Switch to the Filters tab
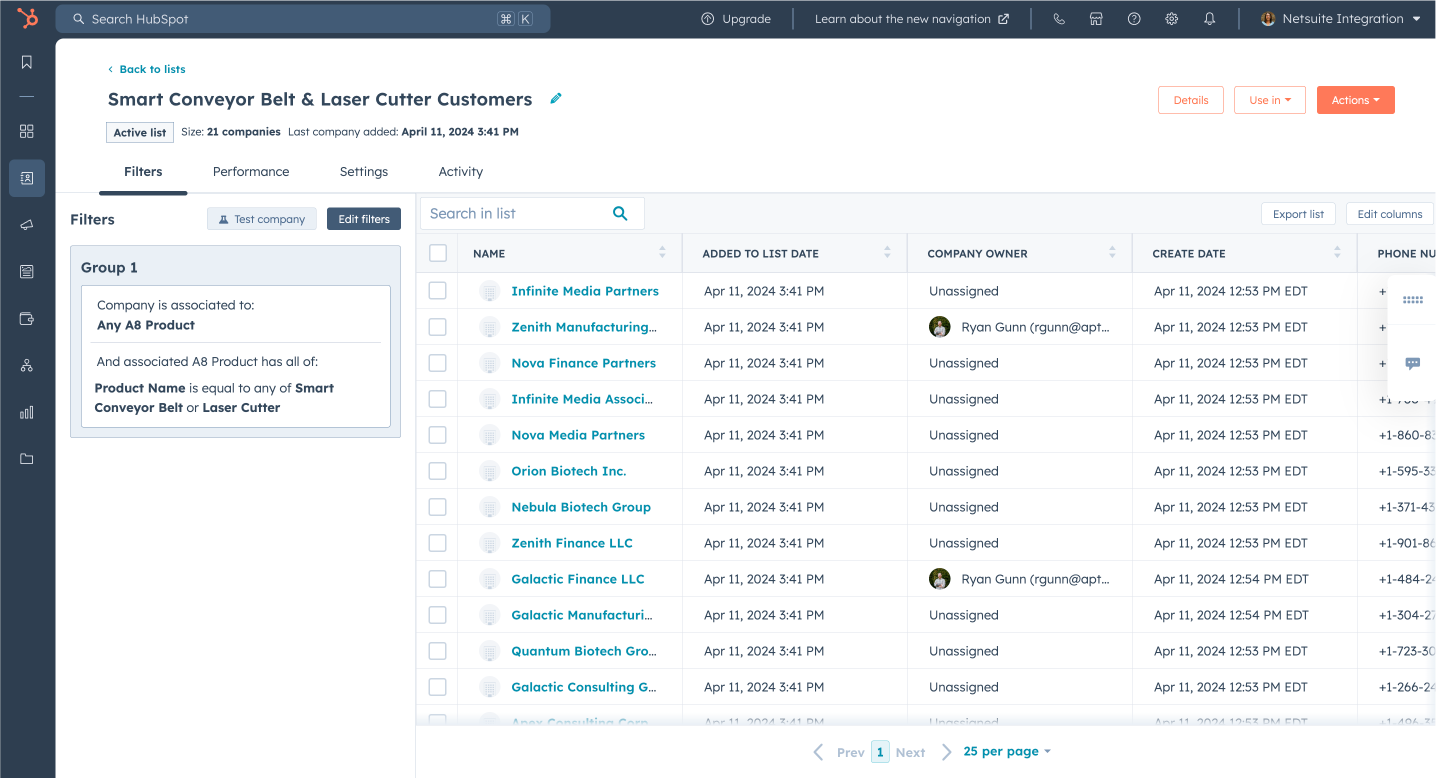Viewport: 1436px width, 778px height. 143,172
